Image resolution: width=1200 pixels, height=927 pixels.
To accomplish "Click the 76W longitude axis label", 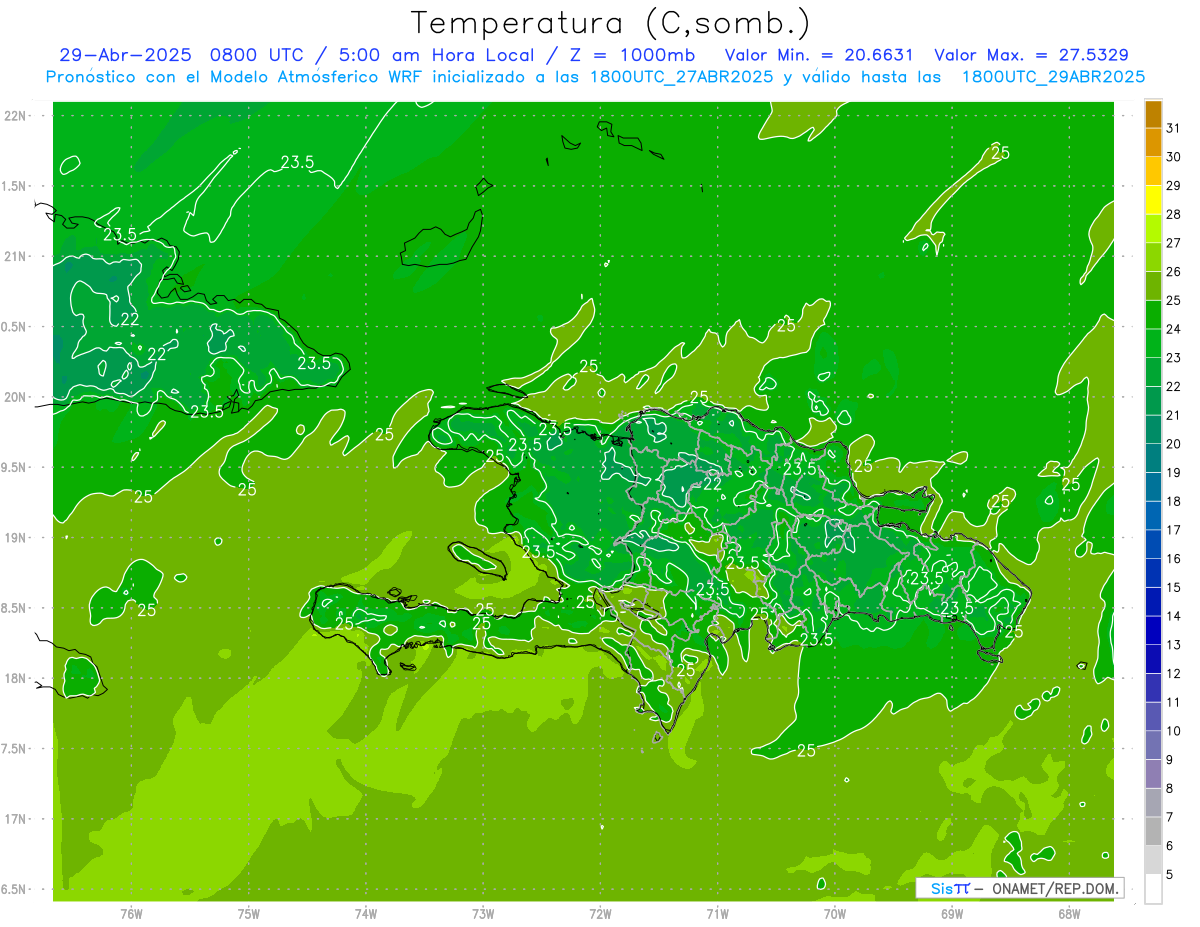I will [131, 914].
